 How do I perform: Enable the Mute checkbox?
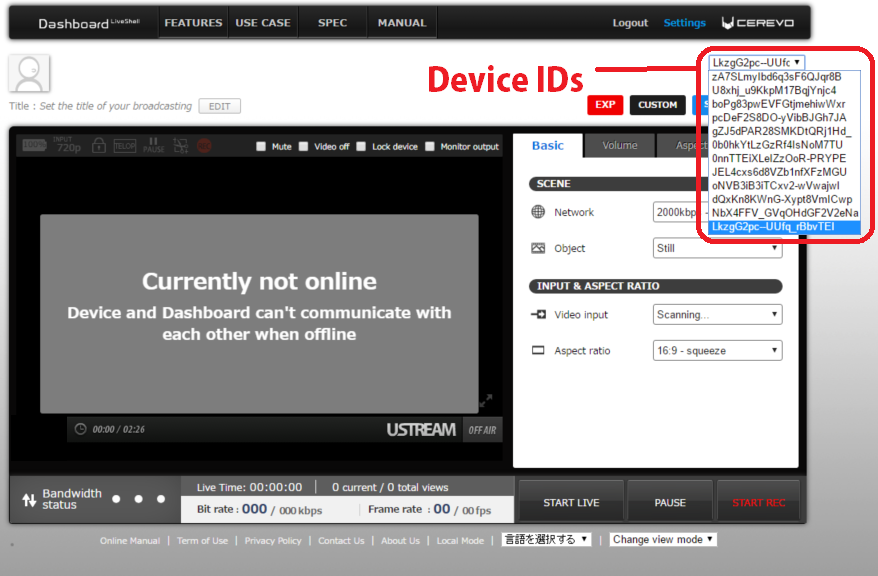tap(261, 146)
